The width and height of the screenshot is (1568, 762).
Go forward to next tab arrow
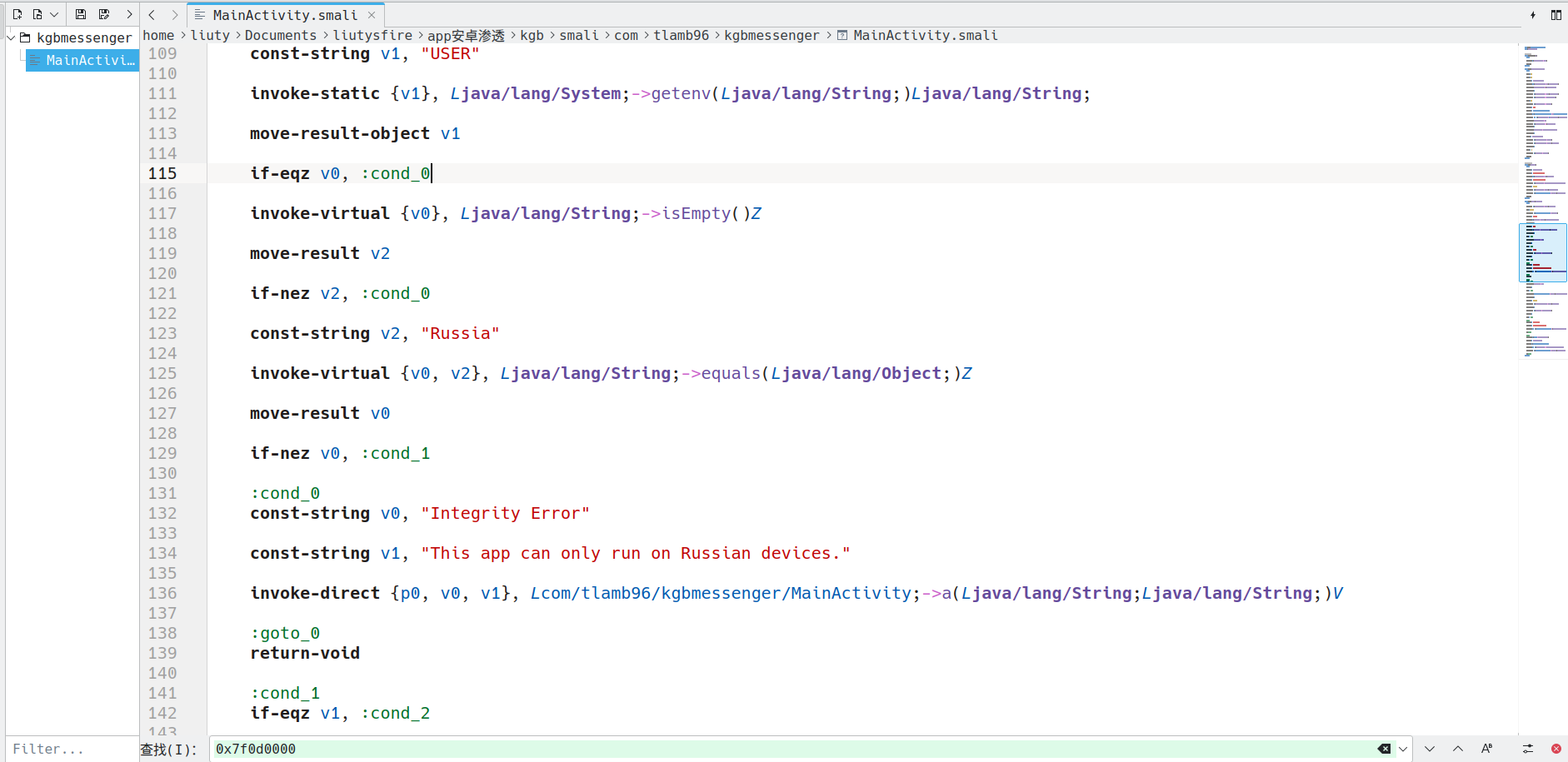point(174,14)
